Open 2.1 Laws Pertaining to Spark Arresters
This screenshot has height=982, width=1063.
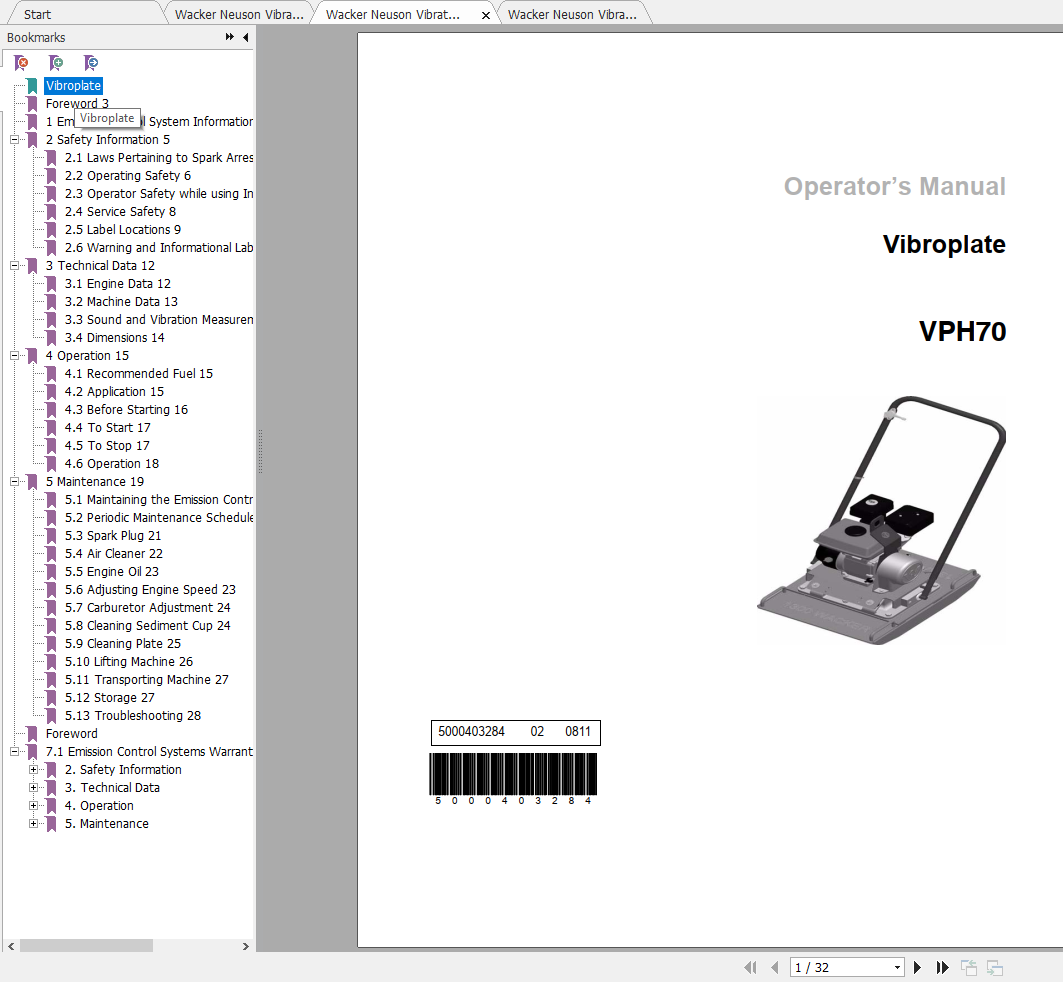159,157
